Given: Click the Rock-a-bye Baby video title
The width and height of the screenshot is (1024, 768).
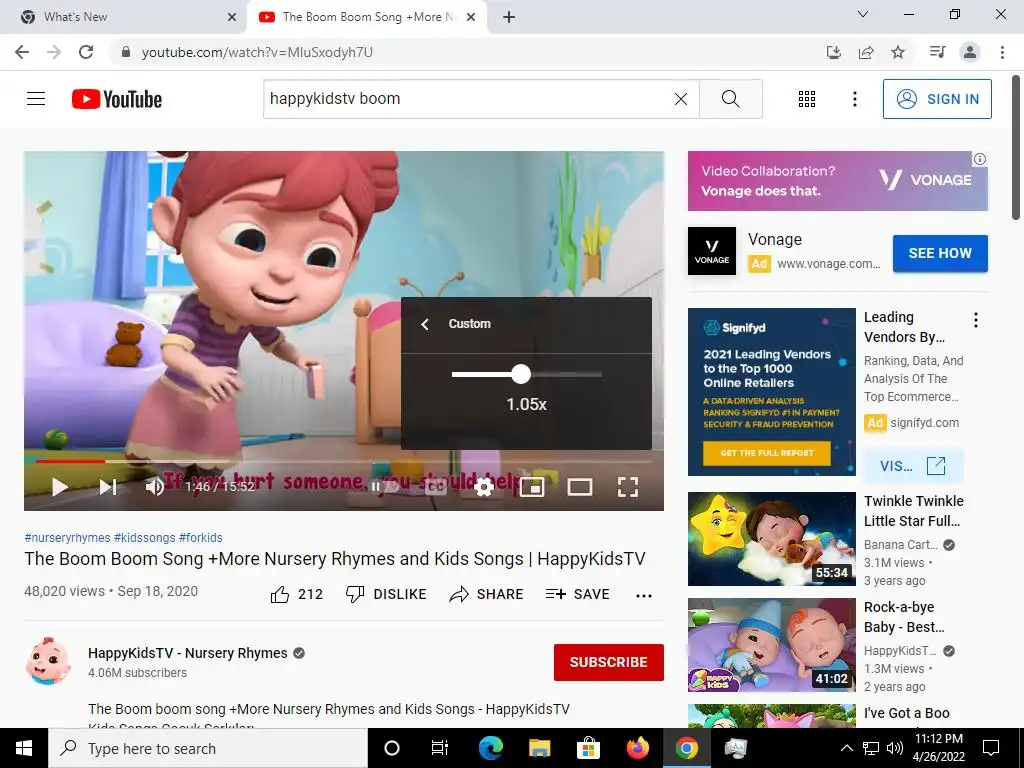Looking at the screenshot, I should pyautogui.click(x=904, y=617).
